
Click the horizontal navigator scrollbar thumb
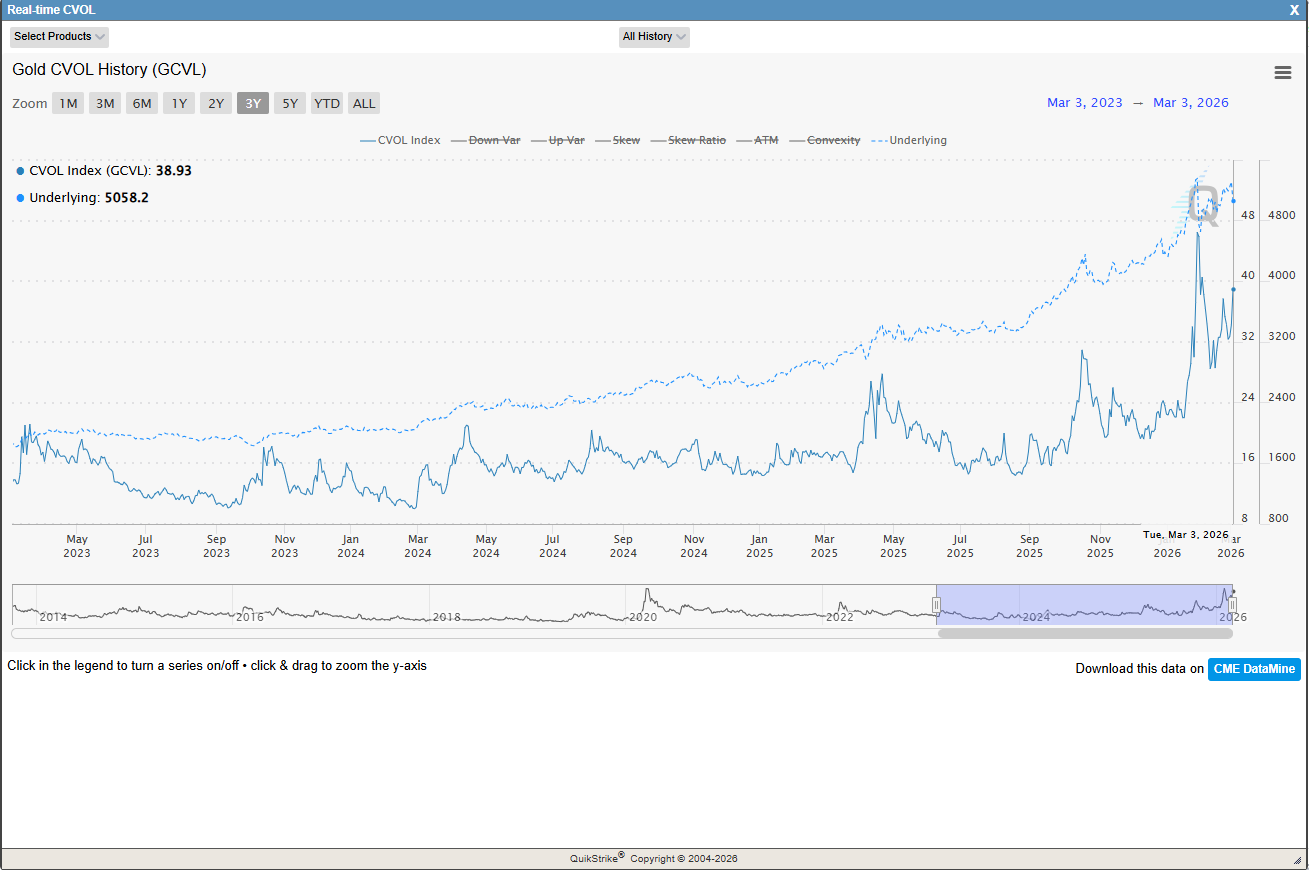coord(1085,633)
